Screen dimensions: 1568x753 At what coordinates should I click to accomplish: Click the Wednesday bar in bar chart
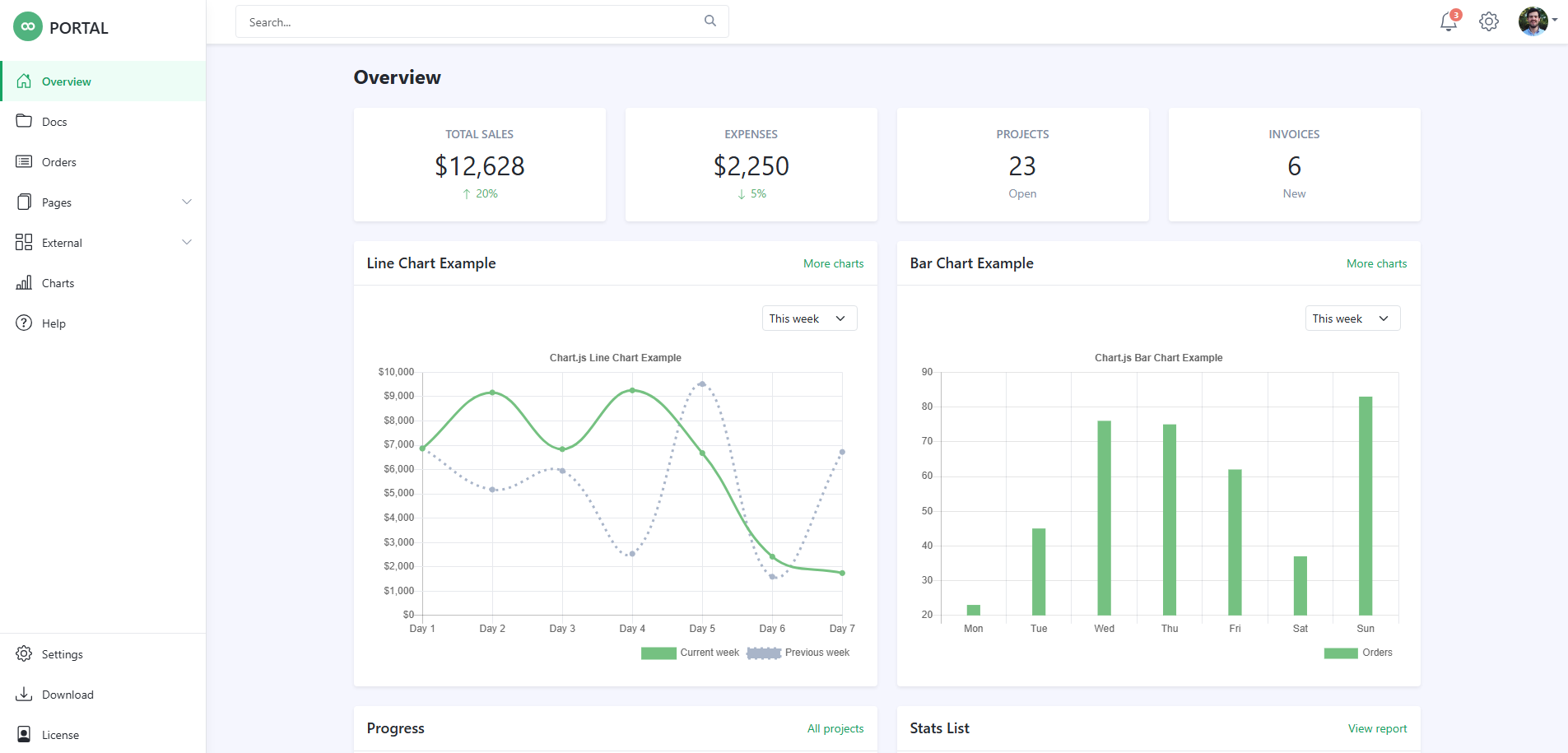[x=1104, y=518]
